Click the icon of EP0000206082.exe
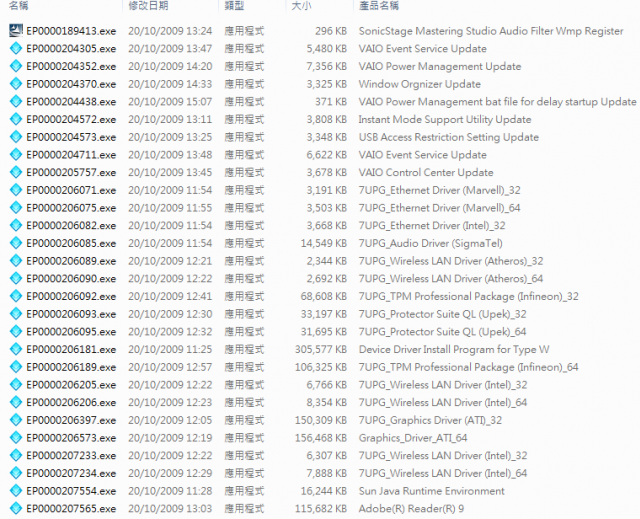The image size is (640, 519). 16,225
